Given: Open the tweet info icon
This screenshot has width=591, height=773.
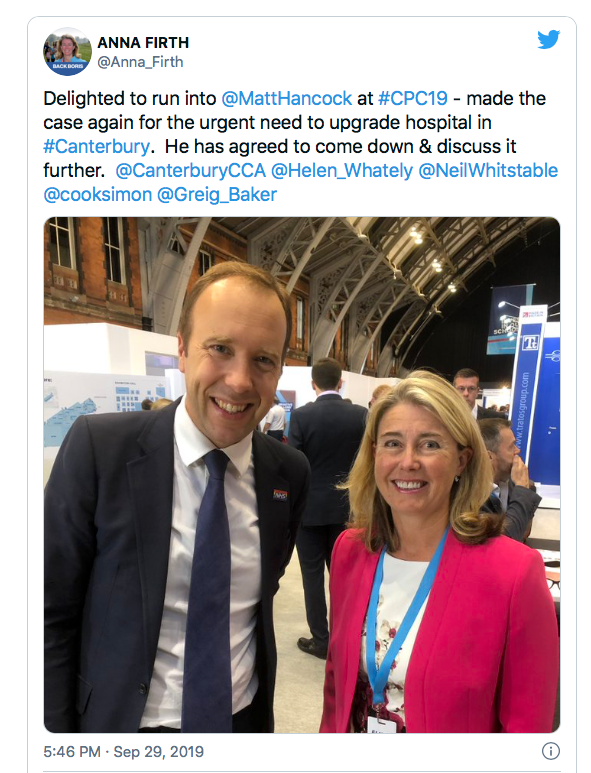Looking at the screenshot, I should 551,751.
